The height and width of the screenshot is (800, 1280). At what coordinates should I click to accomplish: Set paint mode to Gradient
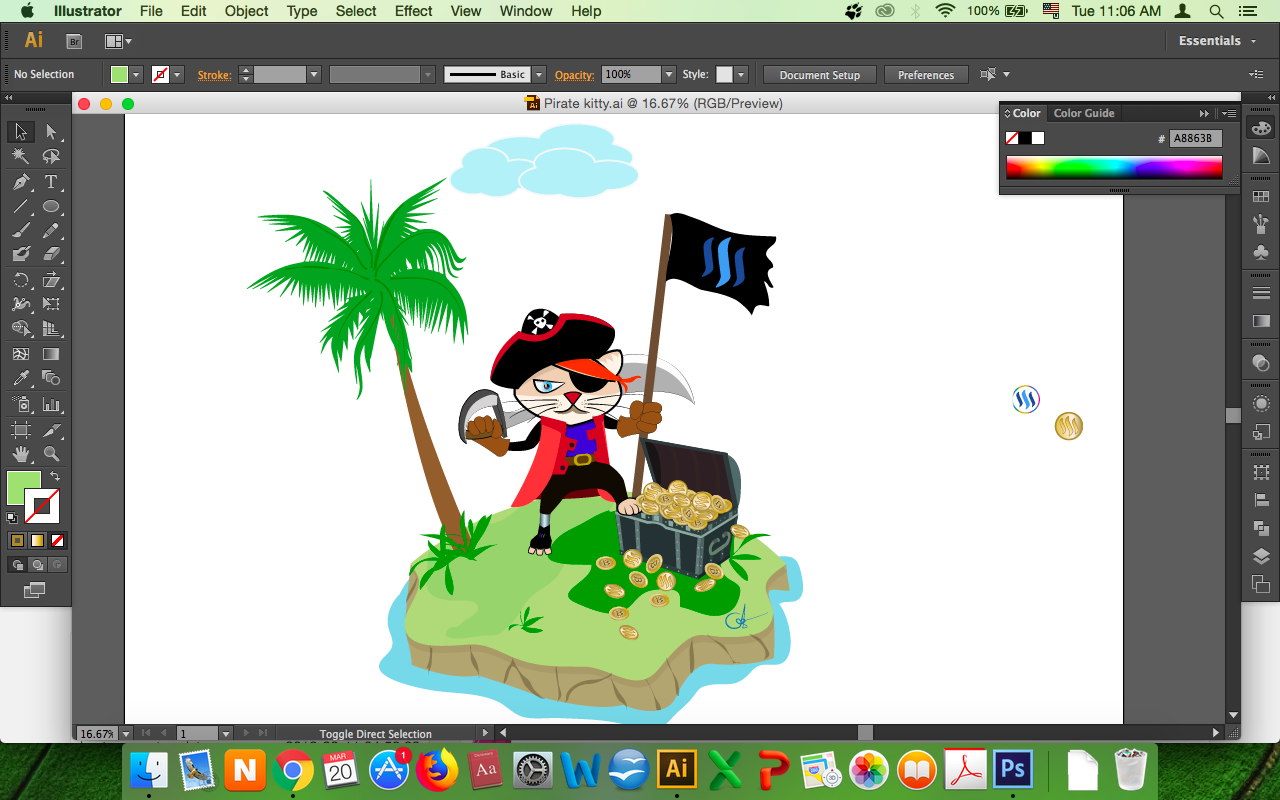(x=37, y=540)
